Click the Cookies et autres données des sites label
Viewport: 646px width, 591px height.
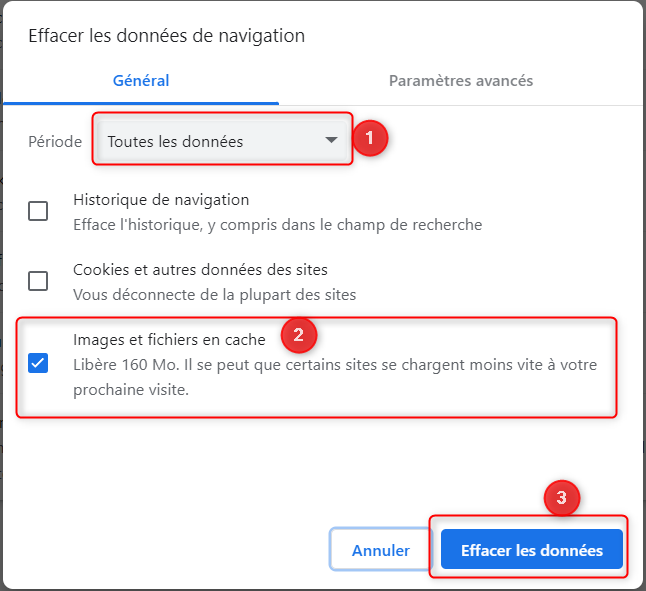(x=200, y=270)
